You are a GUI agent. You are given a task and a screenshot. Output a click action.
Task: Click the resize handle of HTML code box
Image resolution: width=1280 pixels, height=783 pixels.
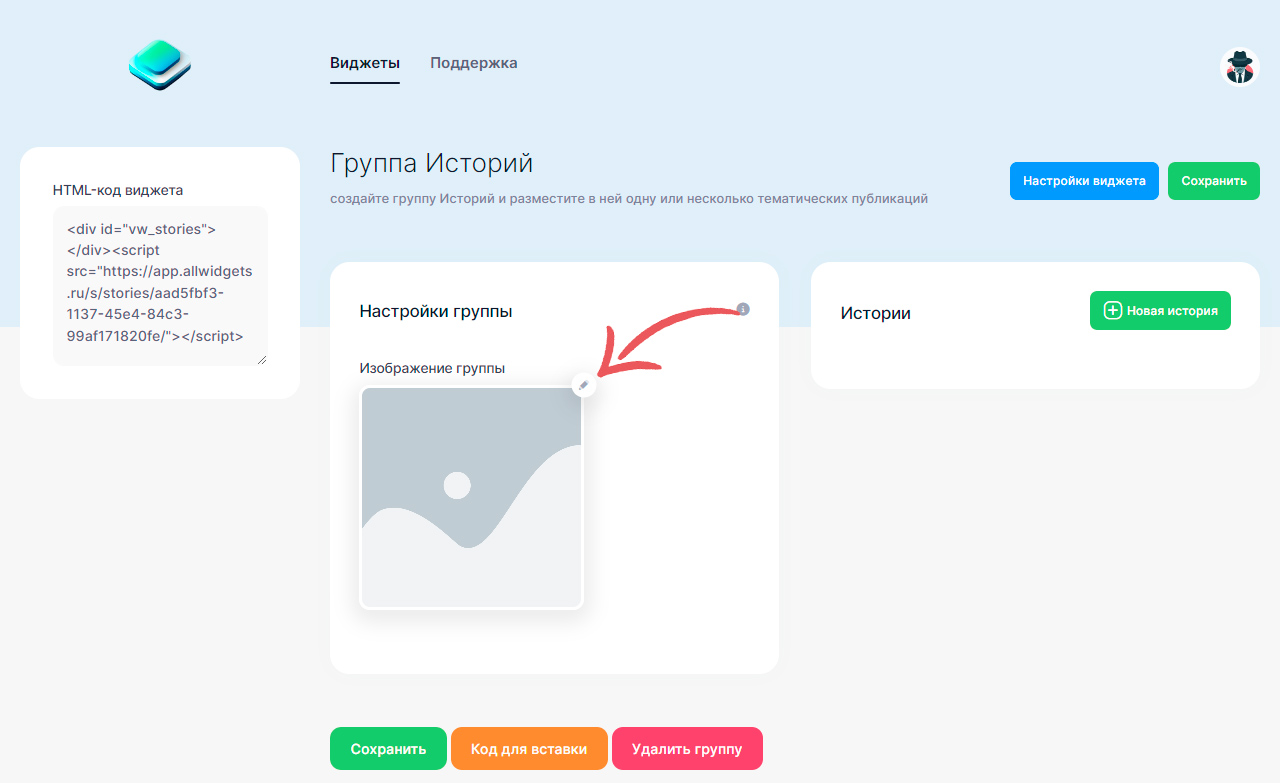tap(262, 359)
